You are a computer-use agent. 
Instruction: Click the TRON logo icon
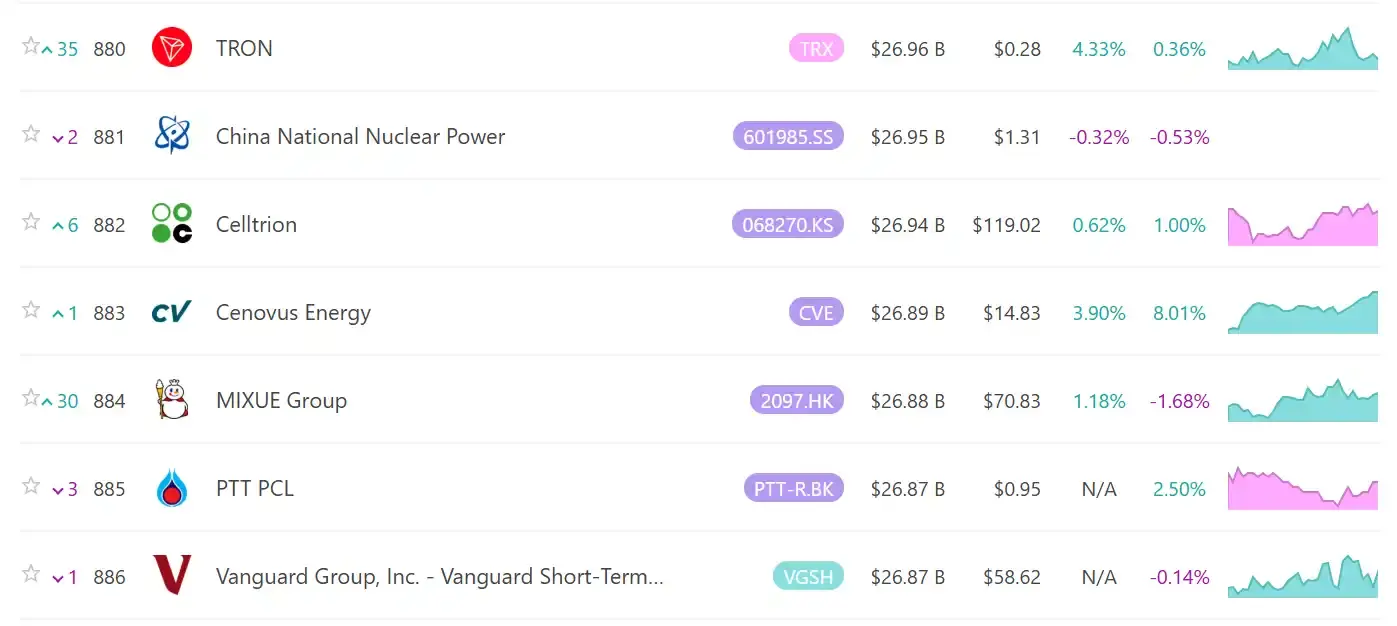click(x=171, y=48)
